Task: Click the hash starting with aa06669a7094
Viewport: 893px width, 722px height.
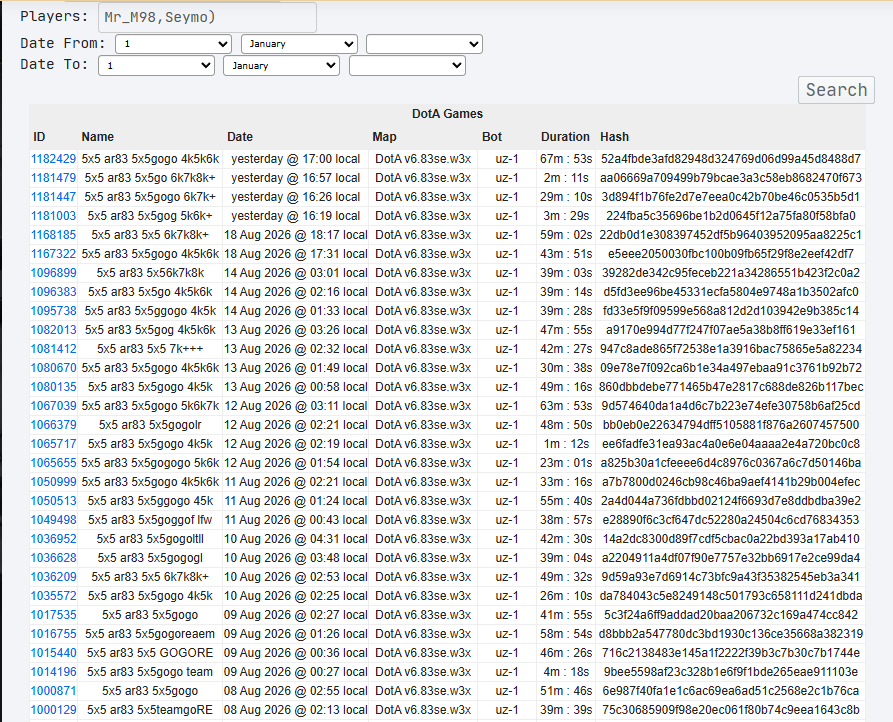Action: 731,178
